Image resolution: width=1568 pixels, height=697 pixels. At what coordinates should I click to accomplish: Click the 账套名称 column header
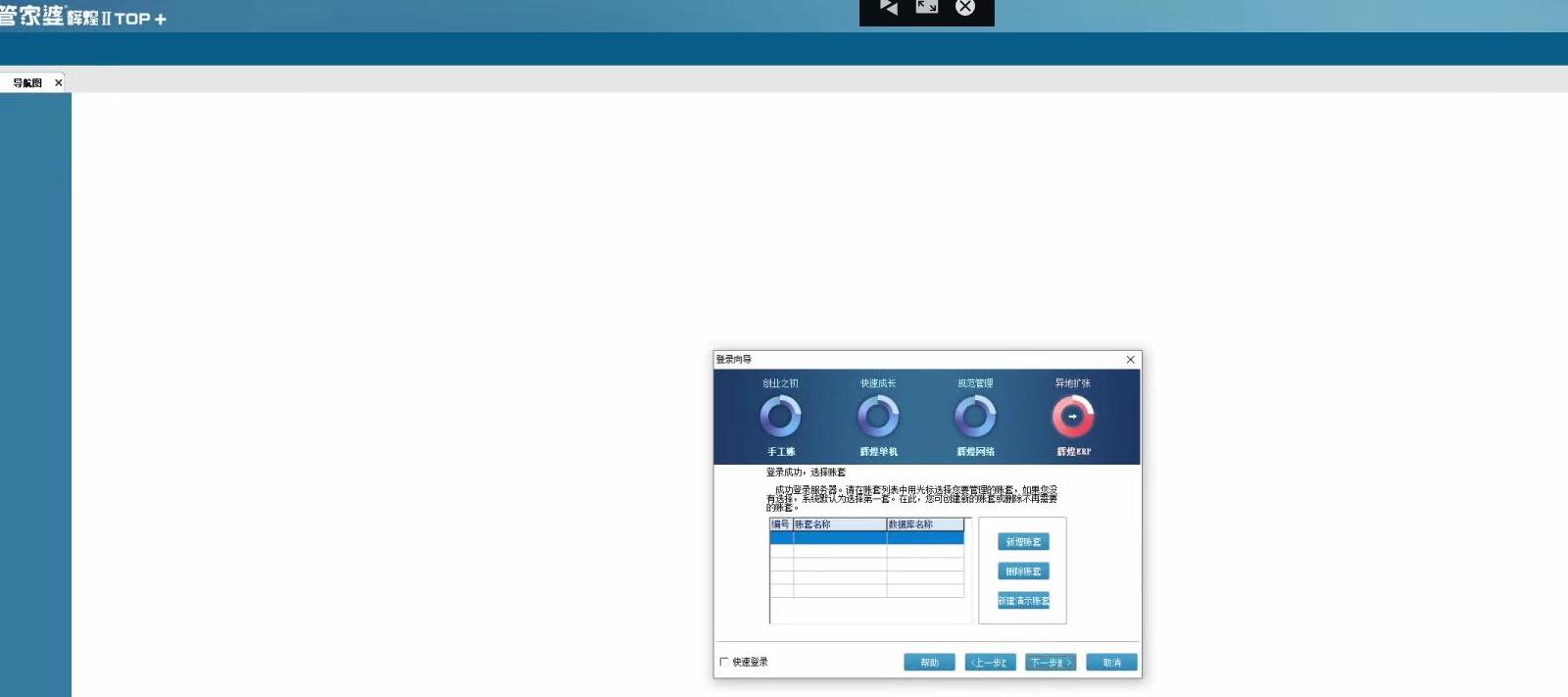coord(839,524)
